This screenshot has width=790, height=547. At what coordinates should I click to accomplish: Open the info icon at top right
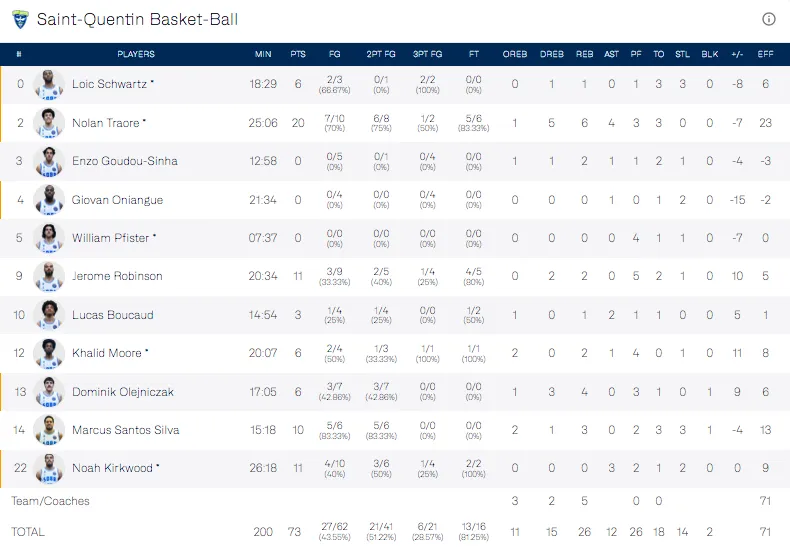[x=769, y=19]
